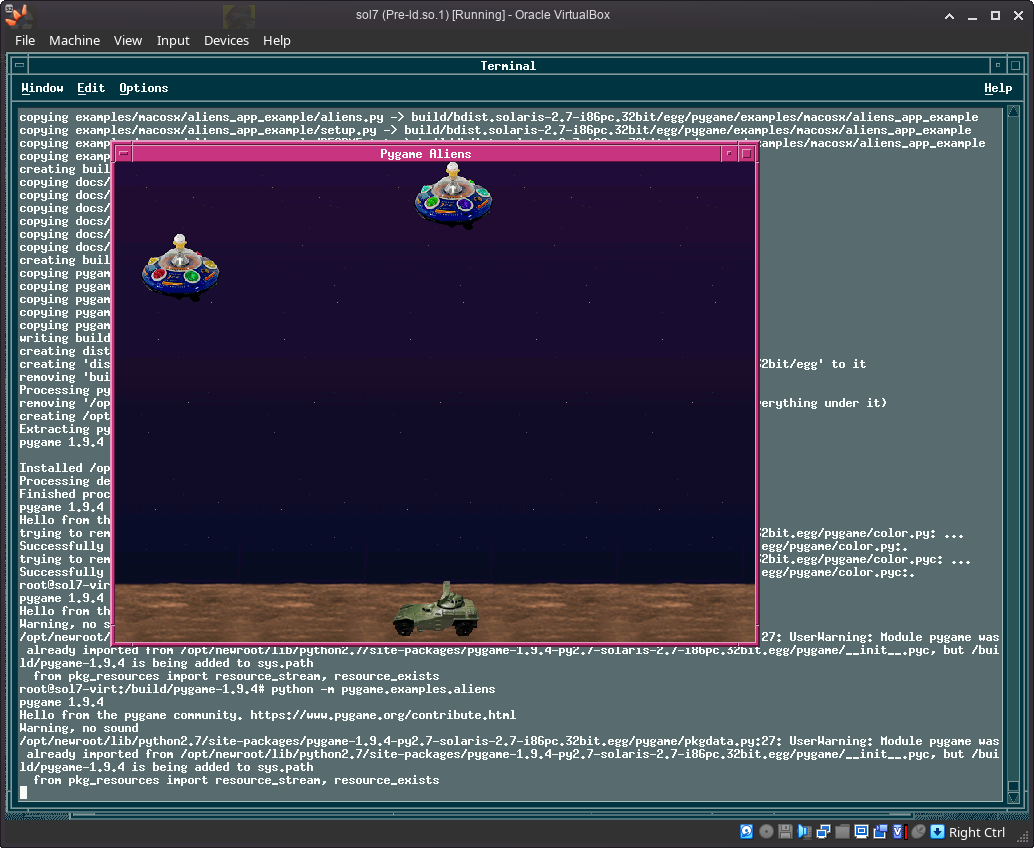Open the Terminal Options menu
This screenshot has width=1034, height=848.
pos(144,88)
